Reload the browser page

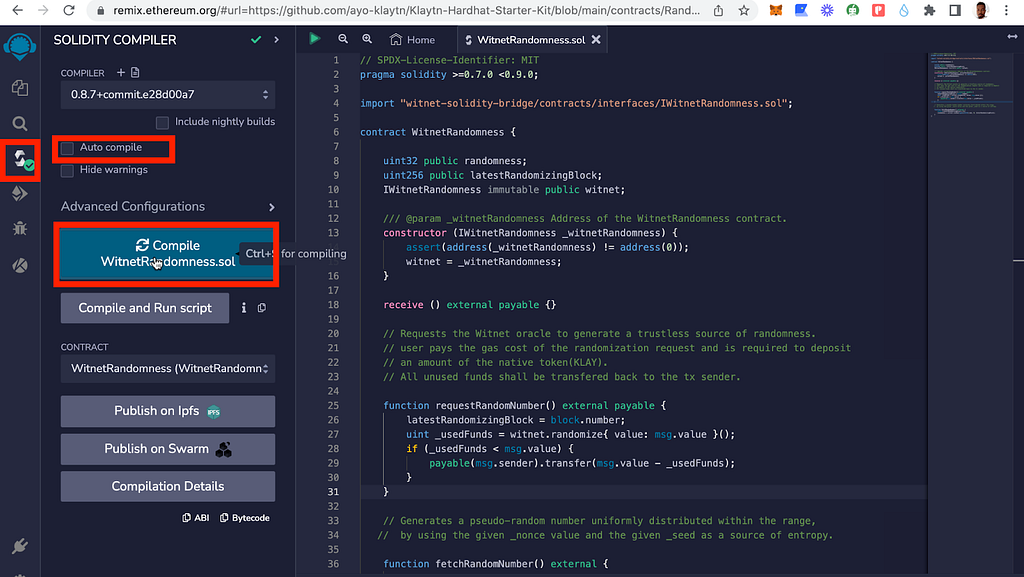69,10
